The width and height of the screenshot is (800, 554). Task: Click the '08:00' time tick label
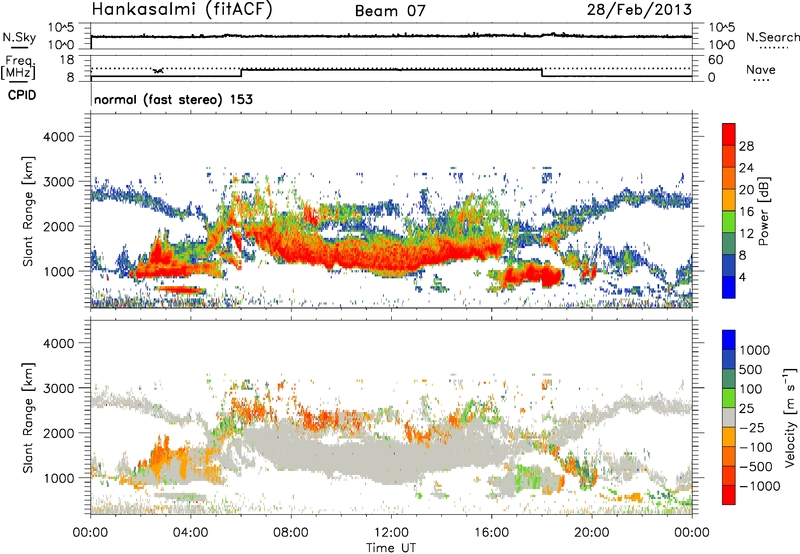point(291,533)
